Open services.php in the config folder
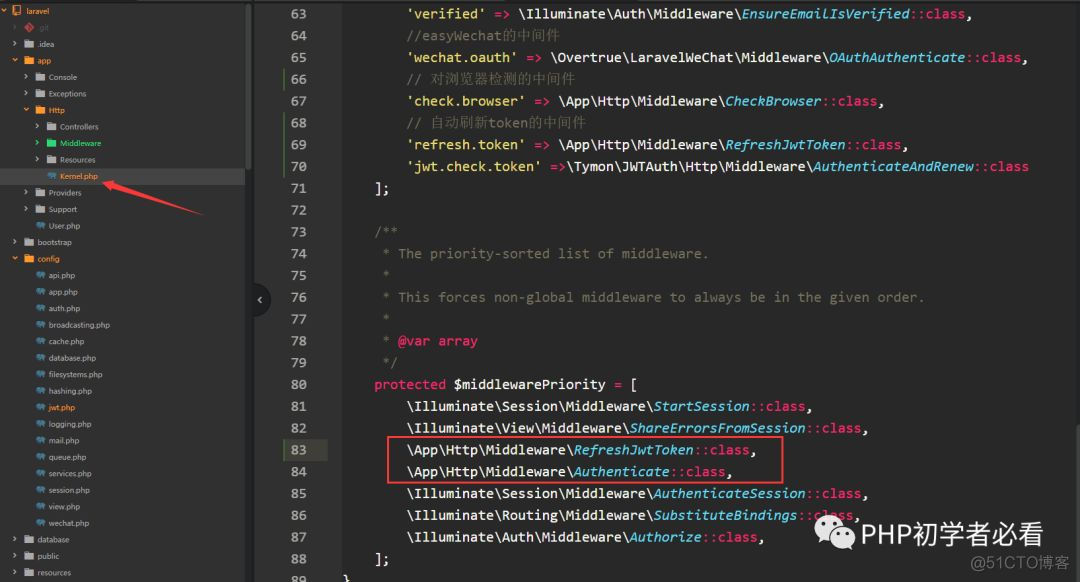Image resolution: width=1080 pixels, height=582 pixels. coord(70,474)
